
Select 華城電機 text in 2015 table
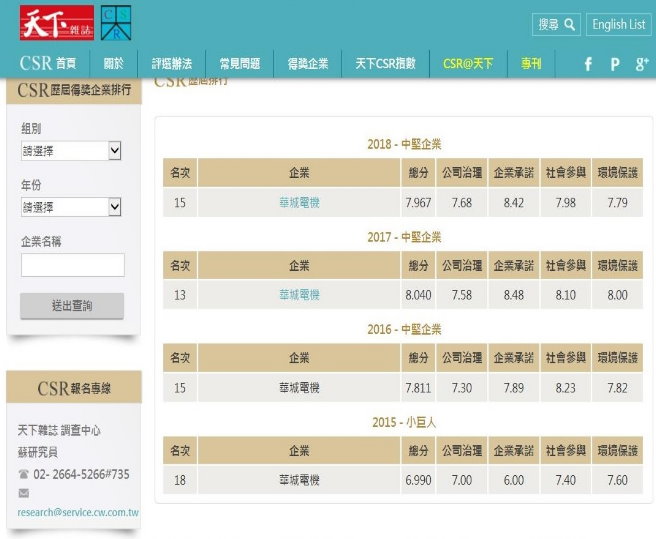[x=299, y=480]
